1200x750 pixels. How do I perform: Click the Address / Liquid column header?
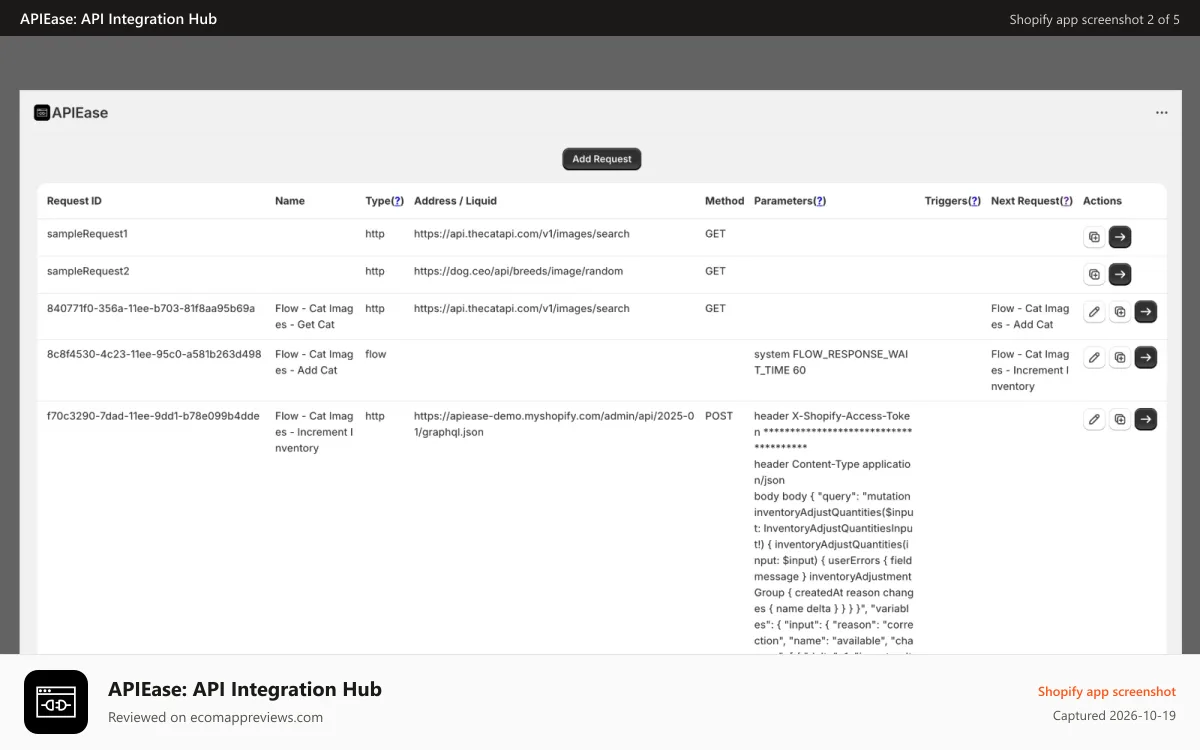click(455, 201)
